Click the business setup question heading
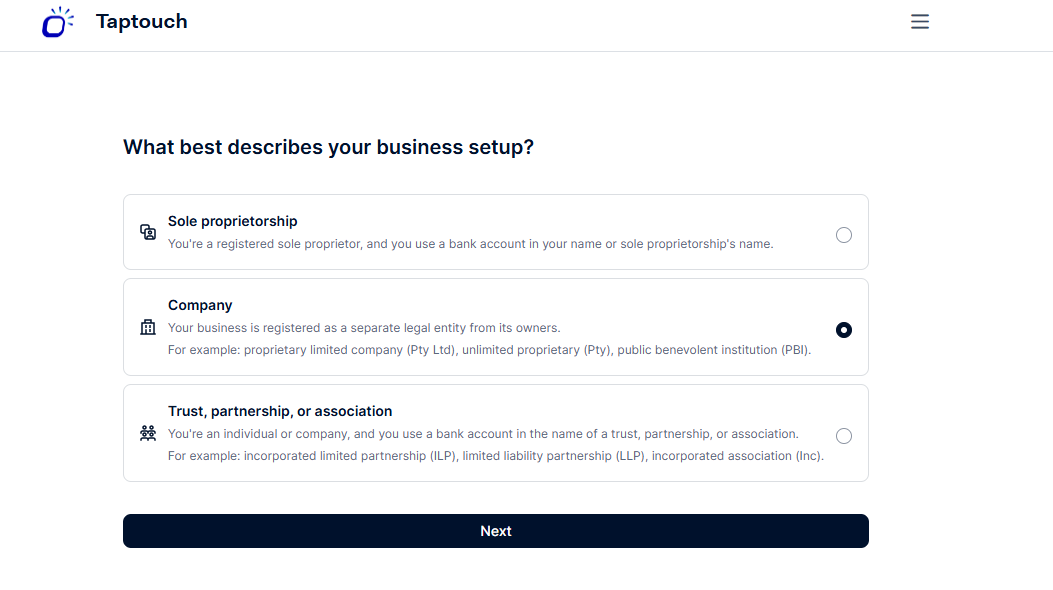1053x590 pixels. 328,147
